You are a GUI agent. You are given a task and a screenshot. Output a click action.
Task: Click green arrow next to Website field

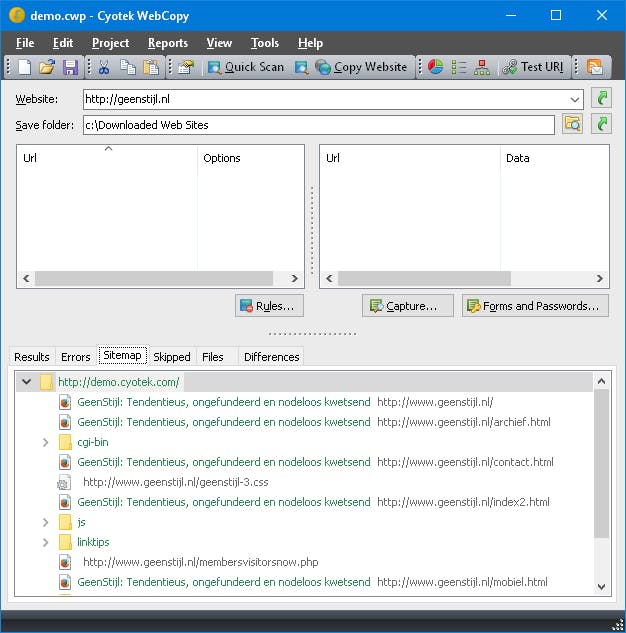pos(601,98)
